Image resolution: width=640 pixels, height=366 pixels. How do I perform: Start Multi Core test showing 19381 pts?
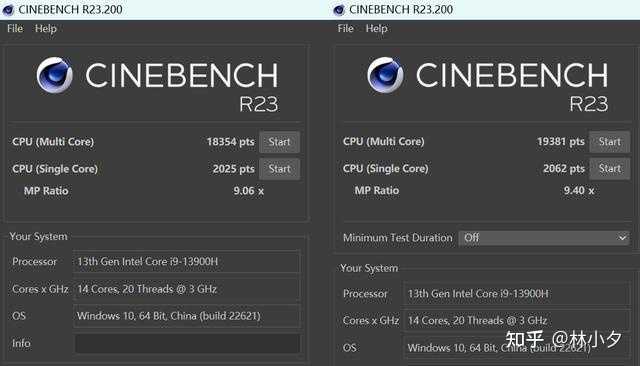(x=609, y=142)
